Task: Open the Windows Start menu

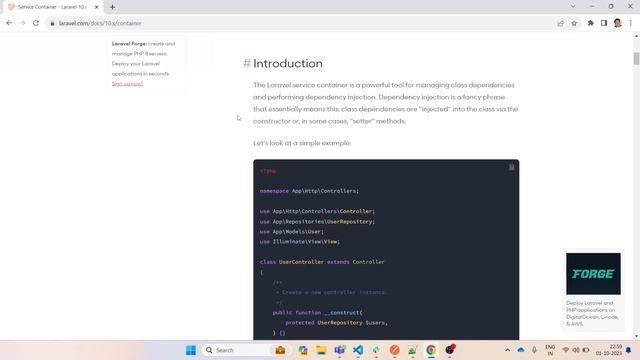Action: click(x=191, y=350)
